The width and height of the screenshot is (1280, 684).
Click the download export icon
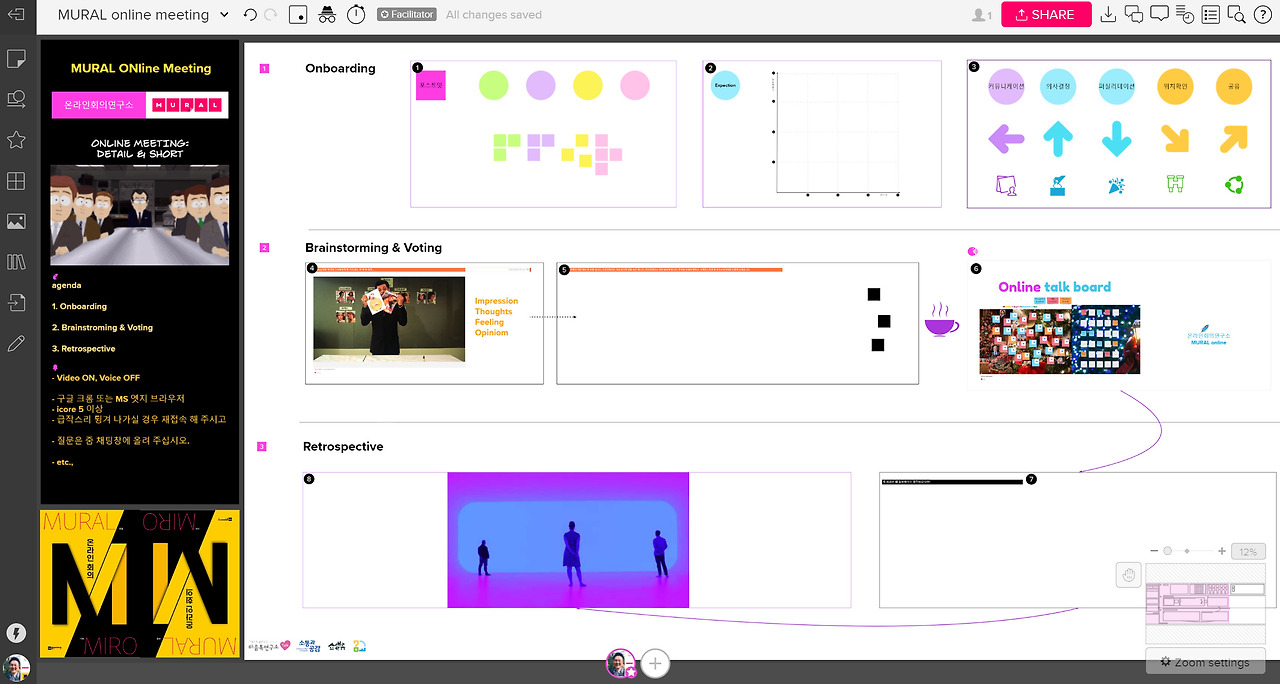pos(1108,15)
